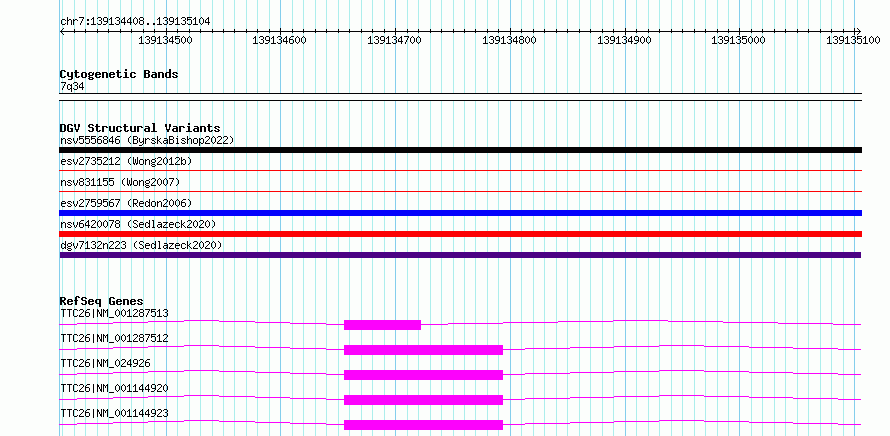Click ruler position label 139135000

click(738, 40)
